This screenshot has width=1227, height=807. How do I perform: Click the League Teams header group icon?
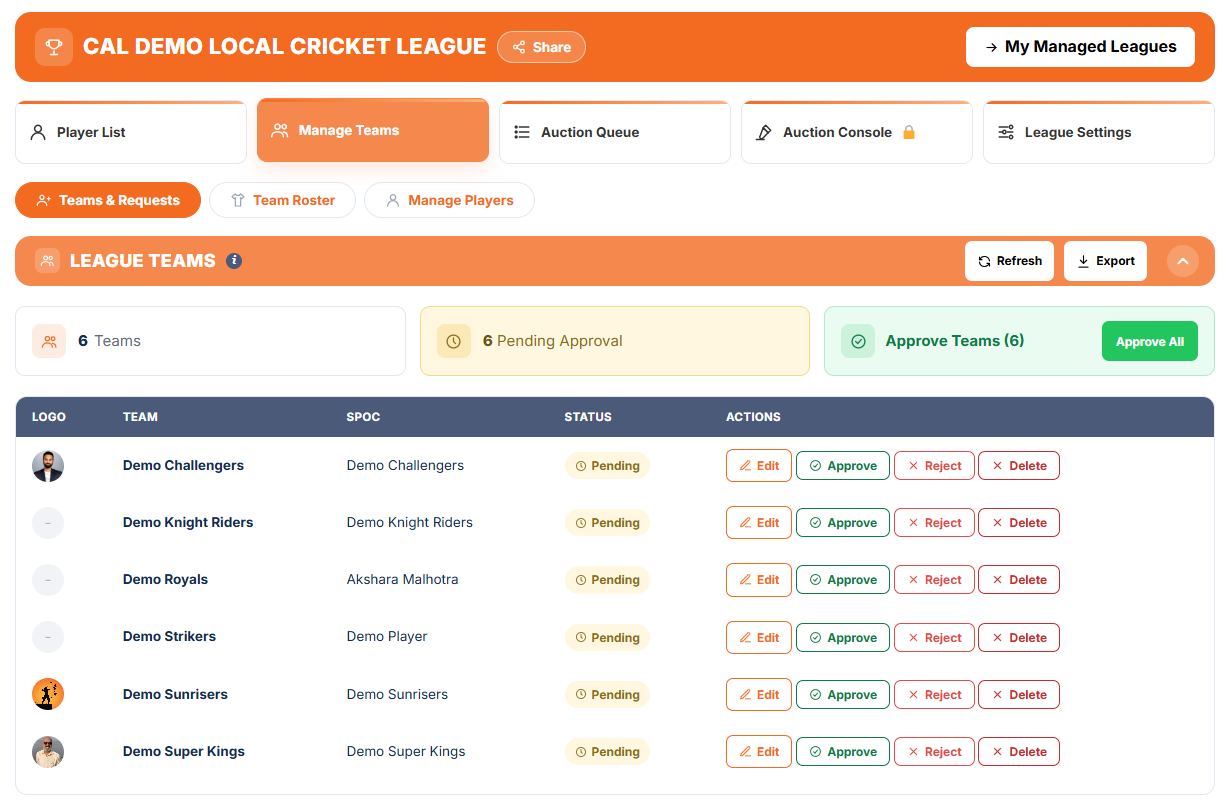point(48,261)
